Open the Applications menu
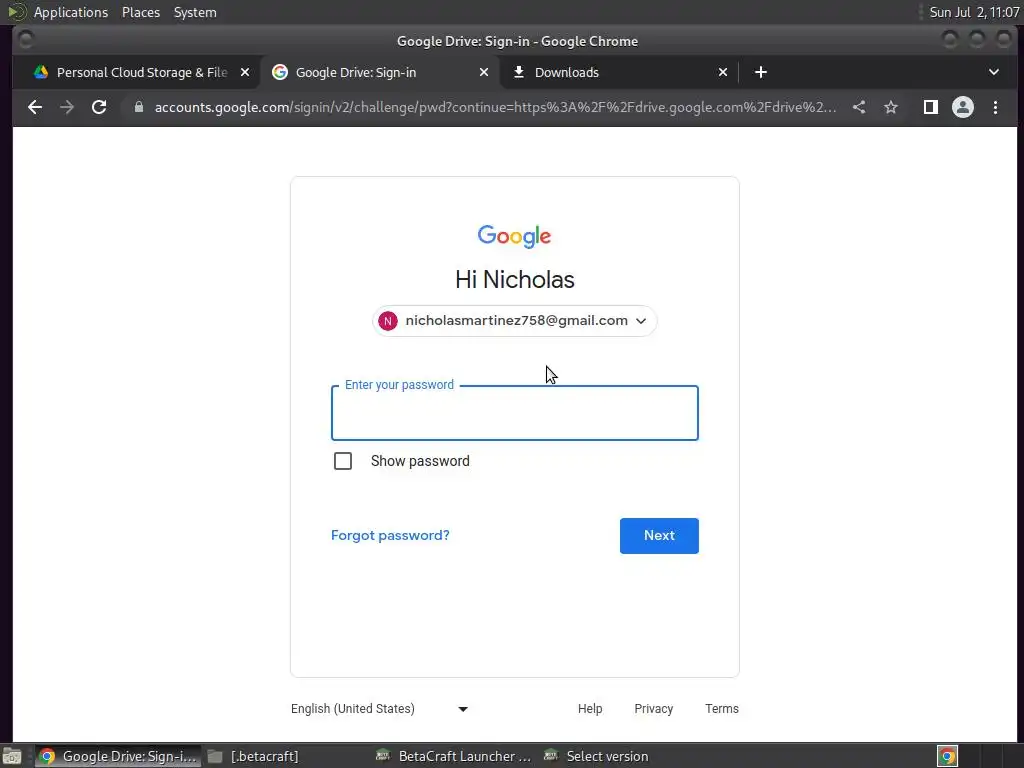This screenshot has height=768, width=1024. pyautogui.click(x=71, y=12)
